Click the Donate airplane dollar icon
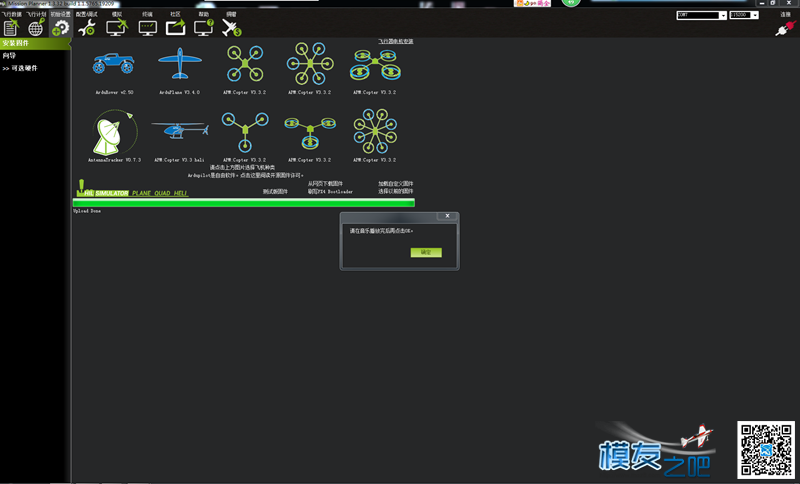Viewport: 800px width, 484px height. pos(231,28)
